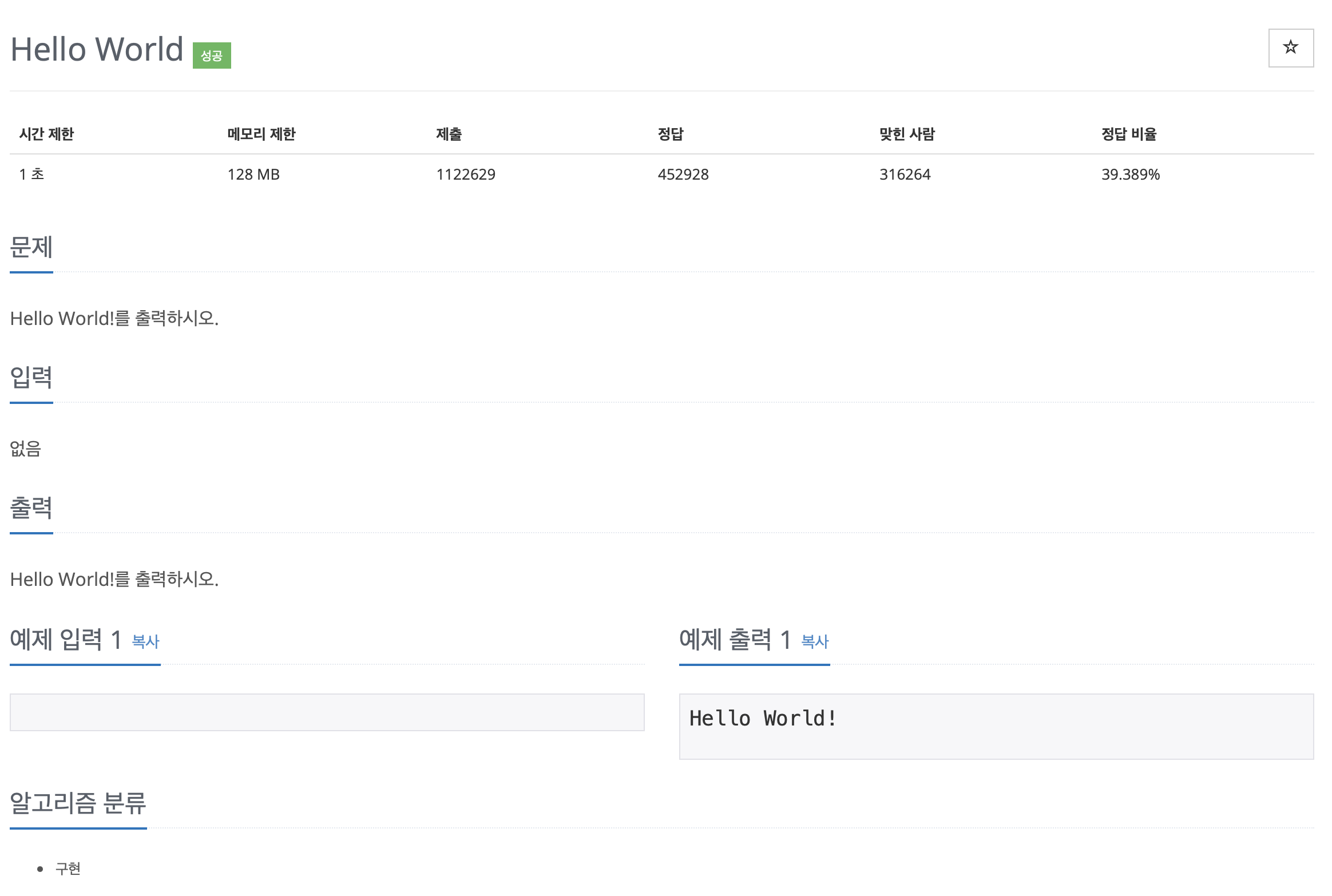Select the 출력 section heading
1332x896 pixels.
pos(31,508)
